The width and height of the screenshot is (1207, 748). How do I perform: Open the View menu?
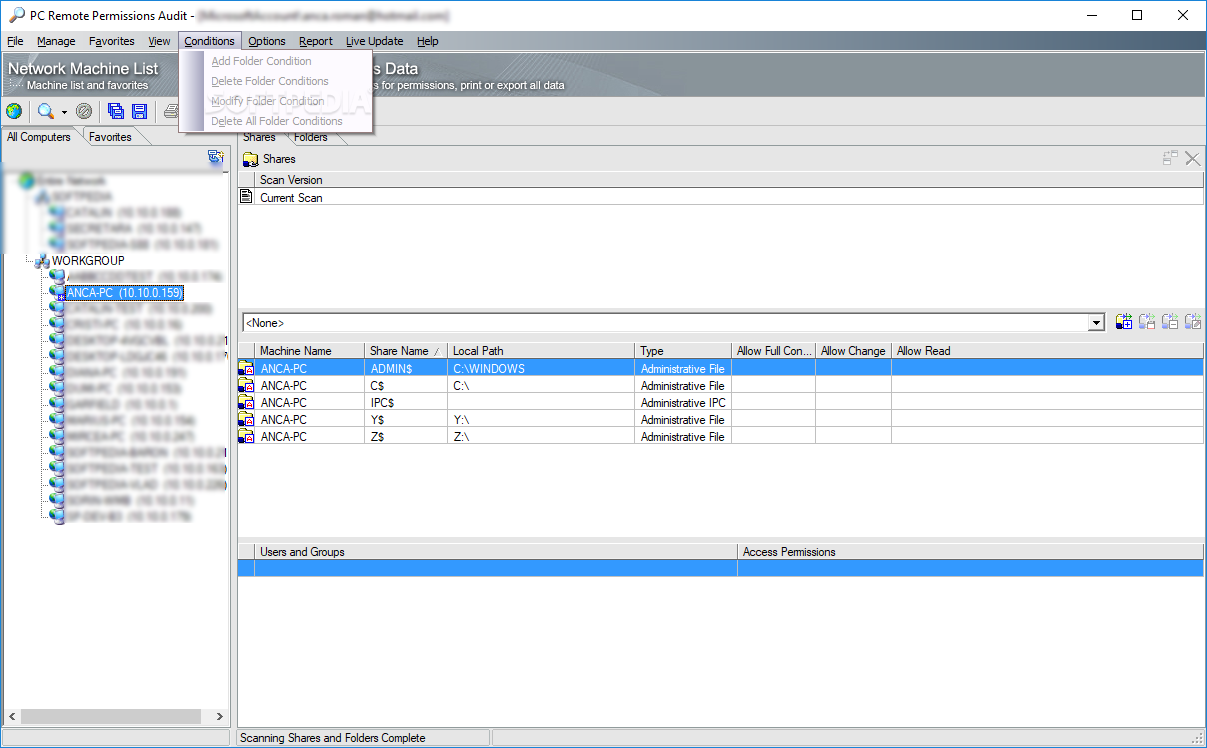tap(160, 41)
